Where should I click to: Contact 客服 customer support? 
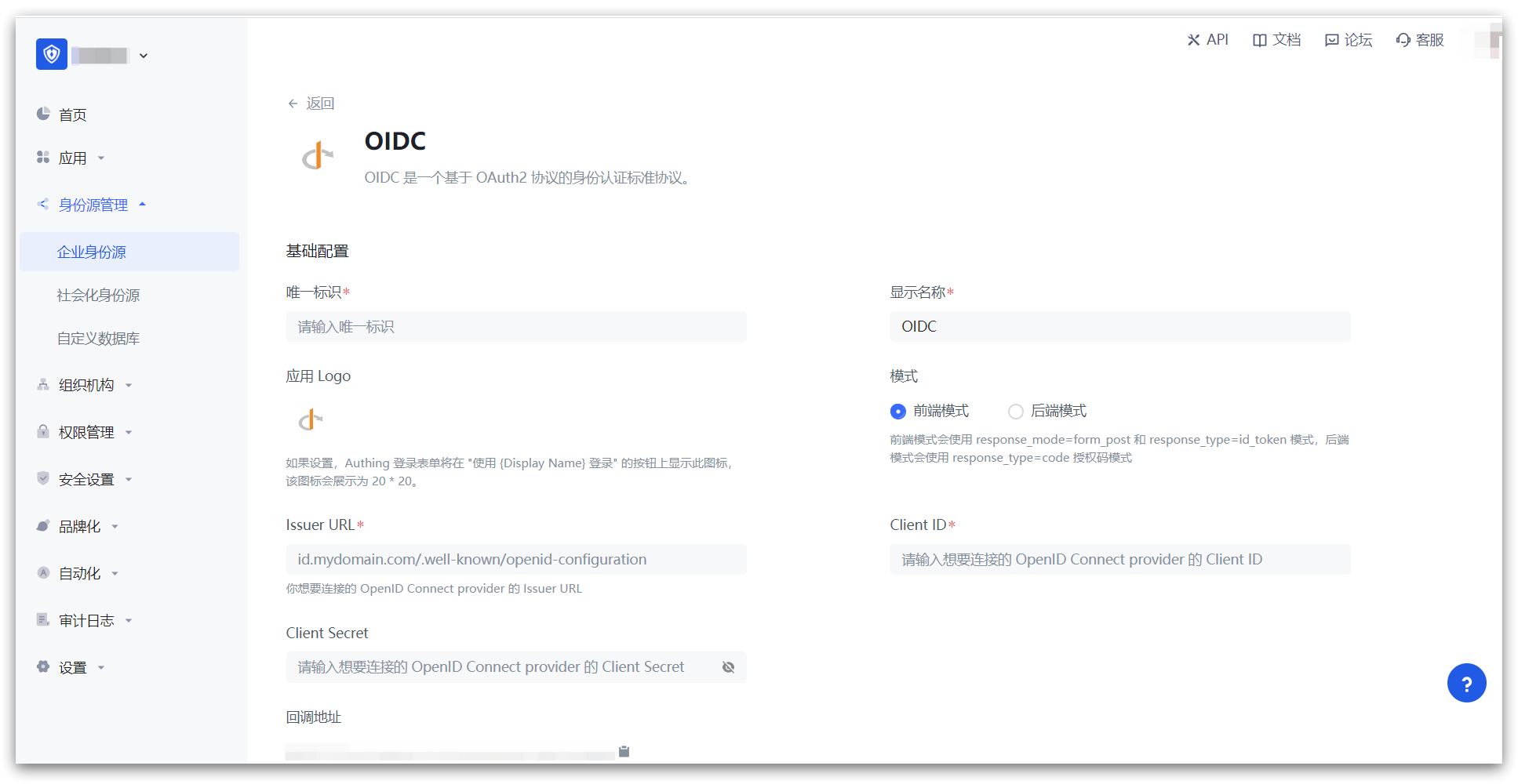click(1420, 40)
